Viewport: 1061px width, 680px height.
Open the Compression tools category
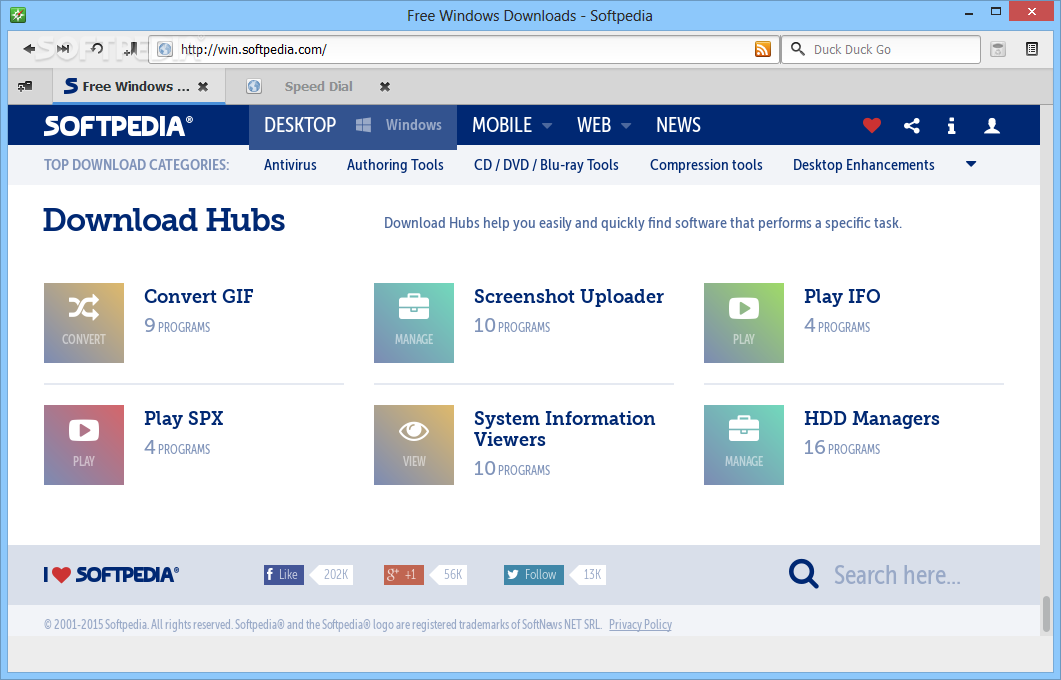coord(706,164)
